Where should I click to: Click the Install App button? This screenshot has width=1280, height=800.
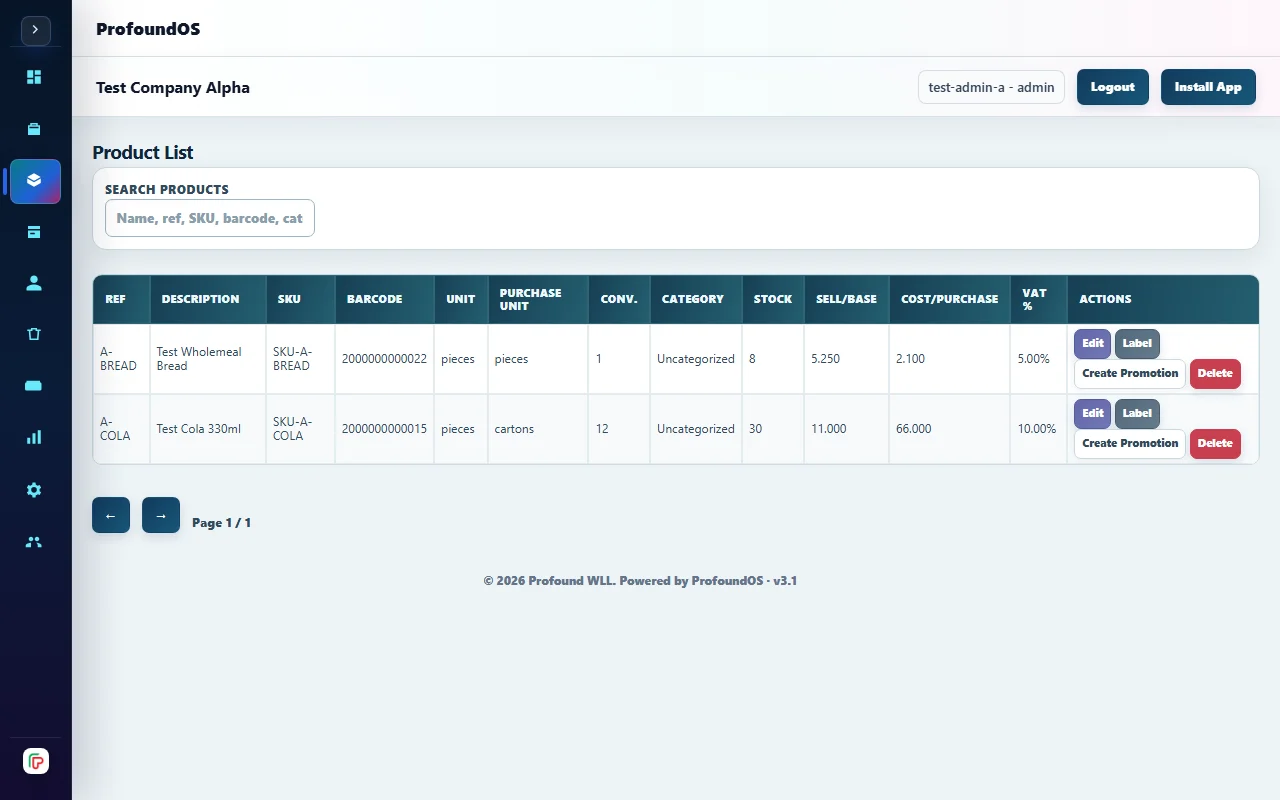coord(1208,87)
